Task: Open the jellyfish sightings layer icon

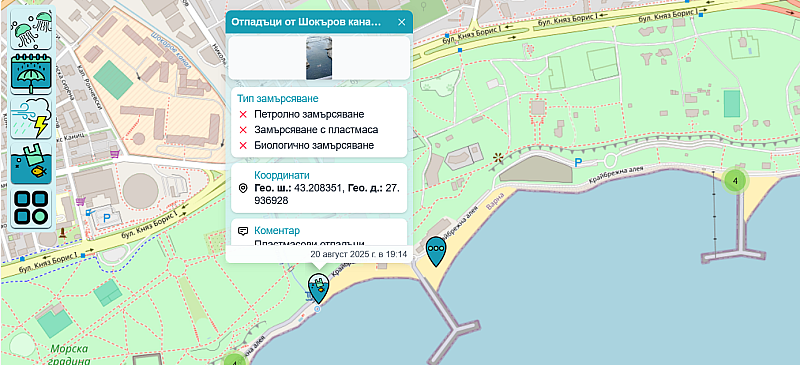Action: point(32,29)
